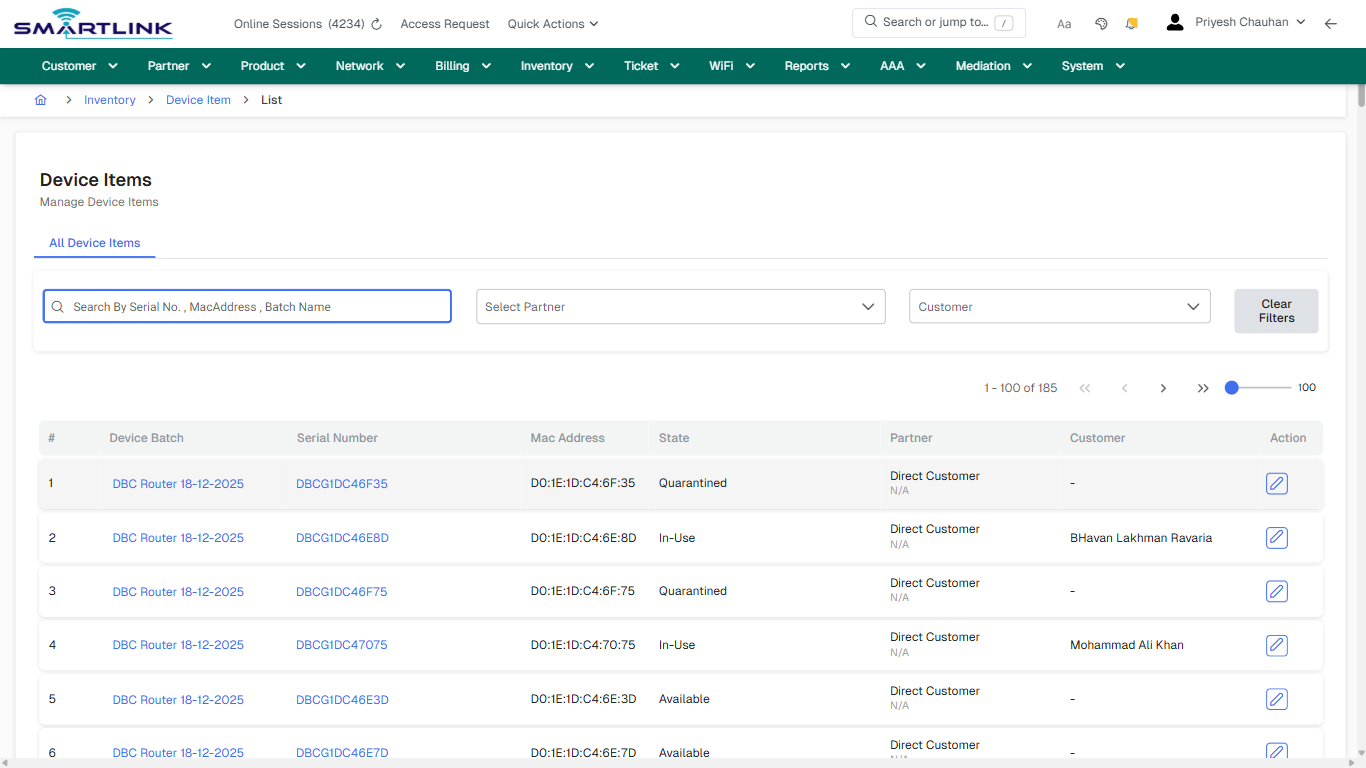Edit device item DBCG1DC46F35 via pencil icon
Viewport: 1366px width, 768px height.
tap(1276, 483)
